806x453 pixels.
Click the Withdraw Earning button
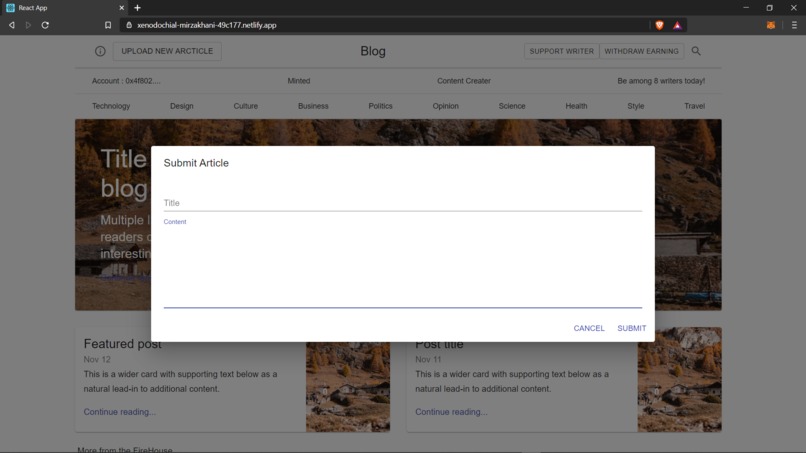point(641,51)
